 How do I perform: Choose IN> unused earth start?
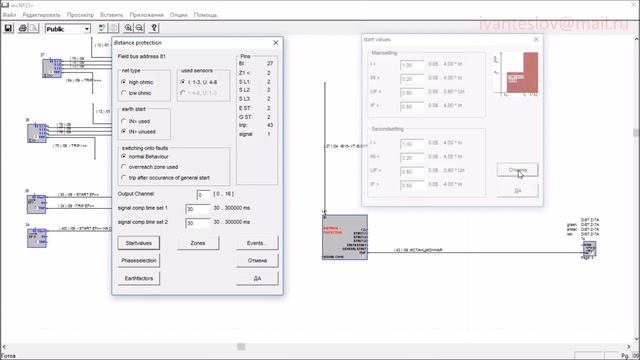pos(138,132)
